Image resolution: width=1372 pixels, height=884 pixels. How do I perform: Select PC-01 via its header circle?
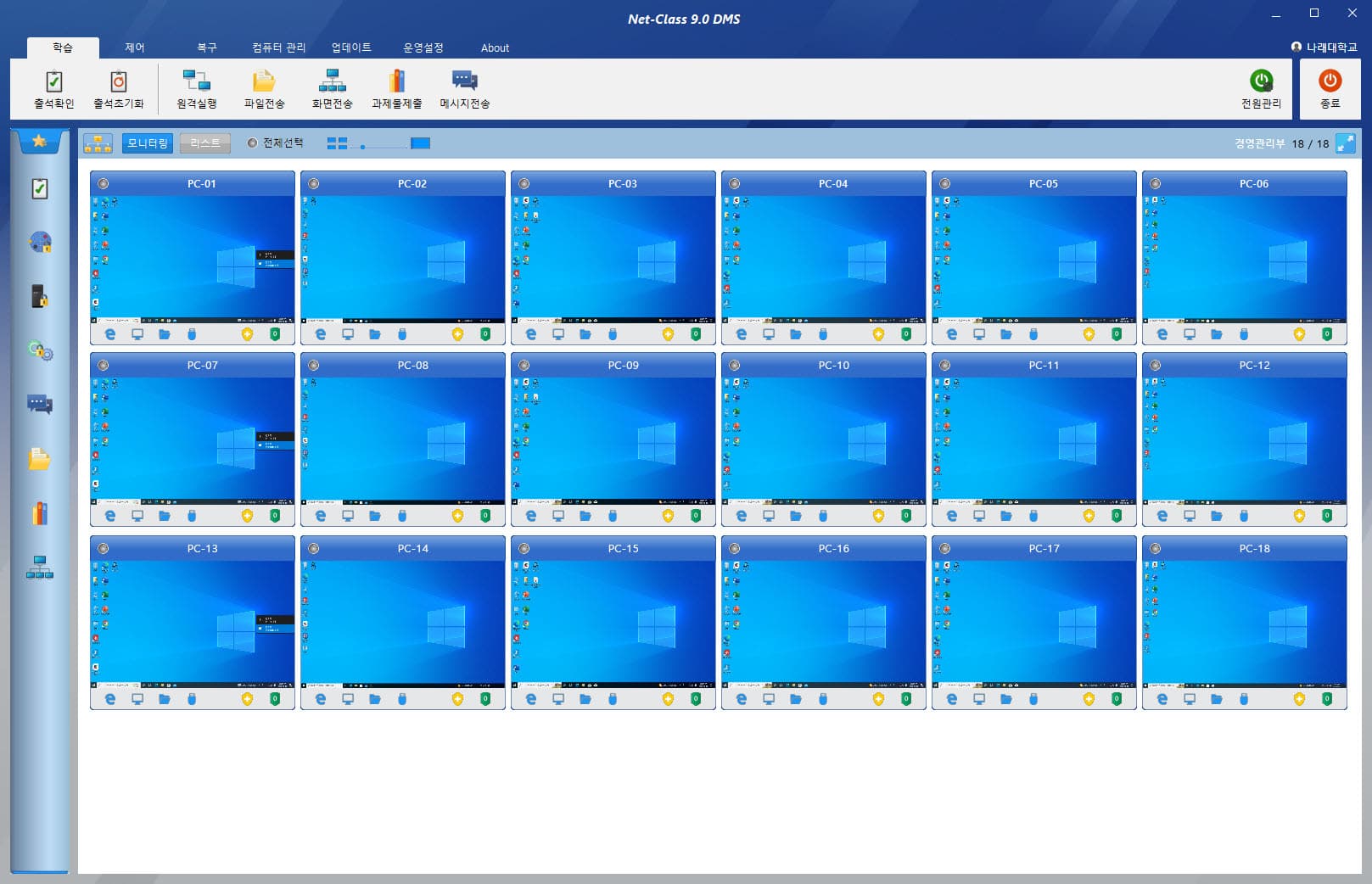(104, 183)
